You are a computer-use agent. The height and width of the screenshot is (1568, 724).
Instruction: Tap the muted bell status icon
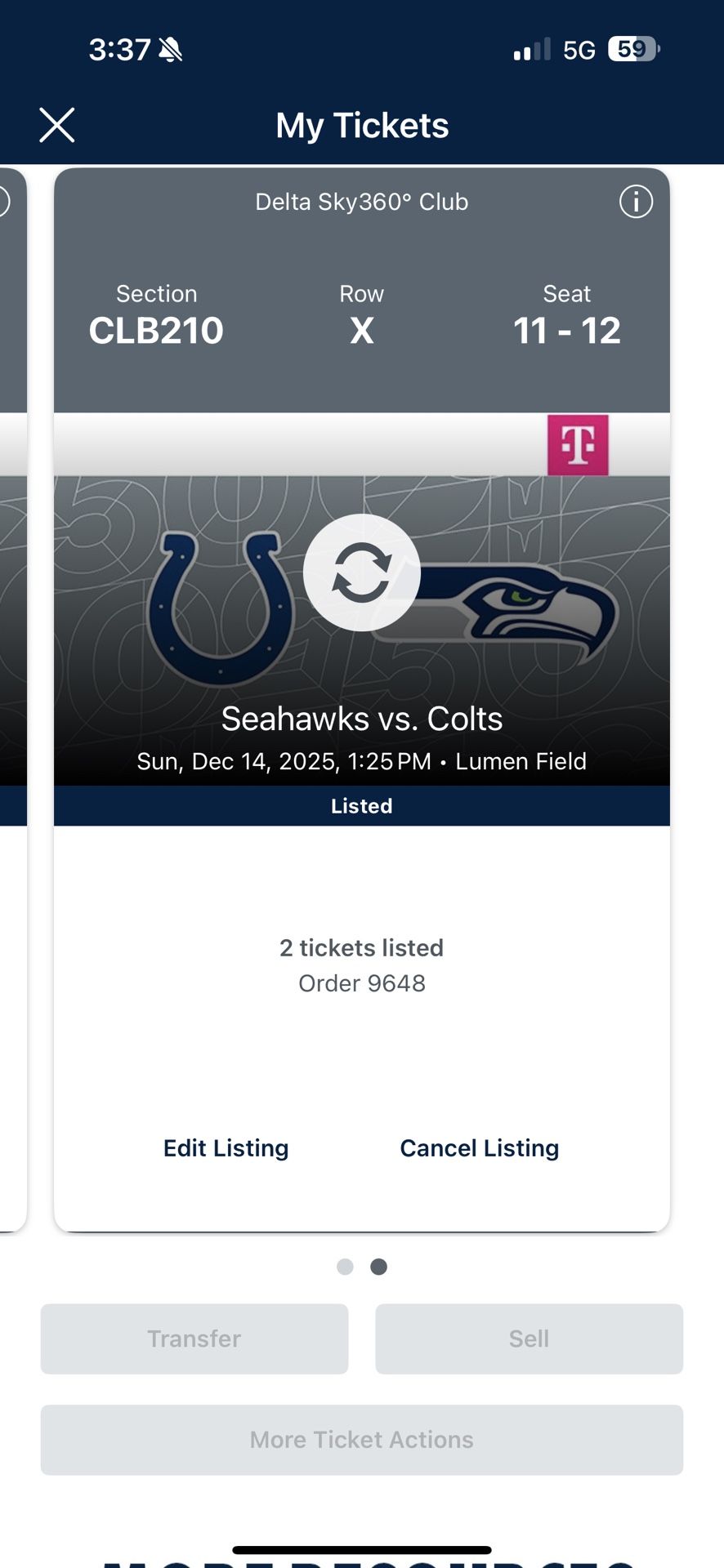(x=171, y=50)
